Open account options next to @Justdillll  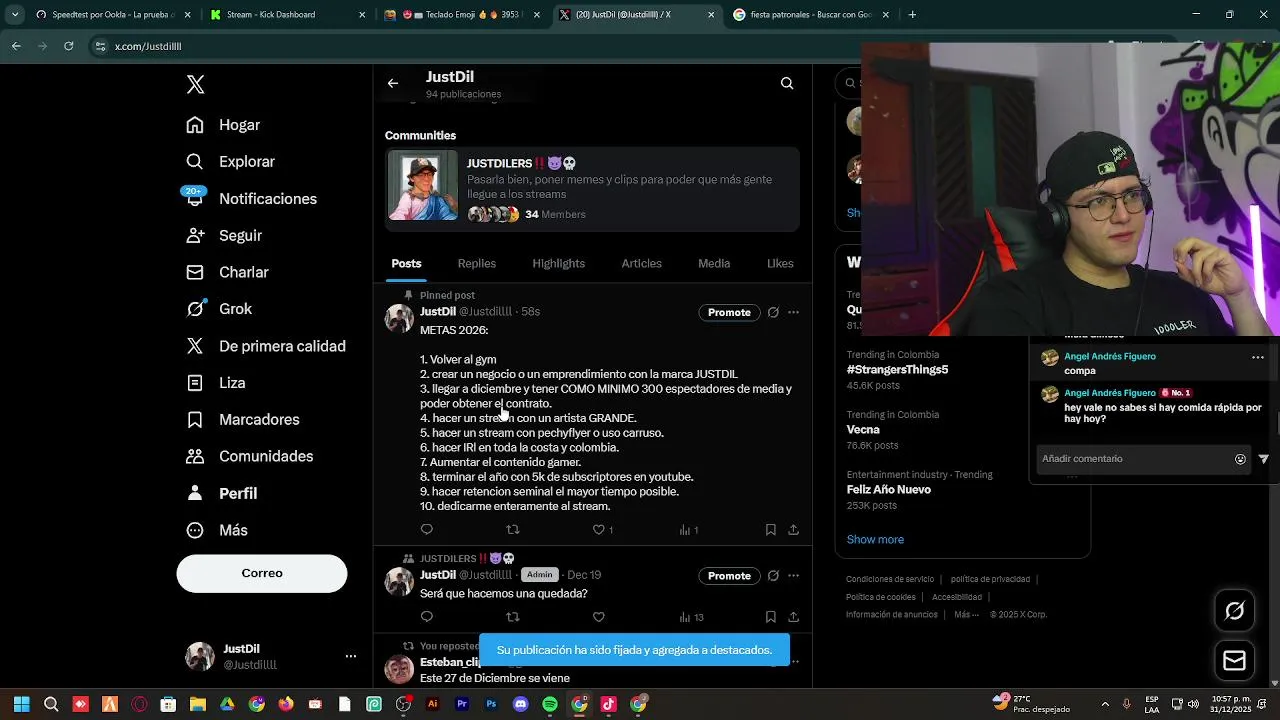coord(350,656)
